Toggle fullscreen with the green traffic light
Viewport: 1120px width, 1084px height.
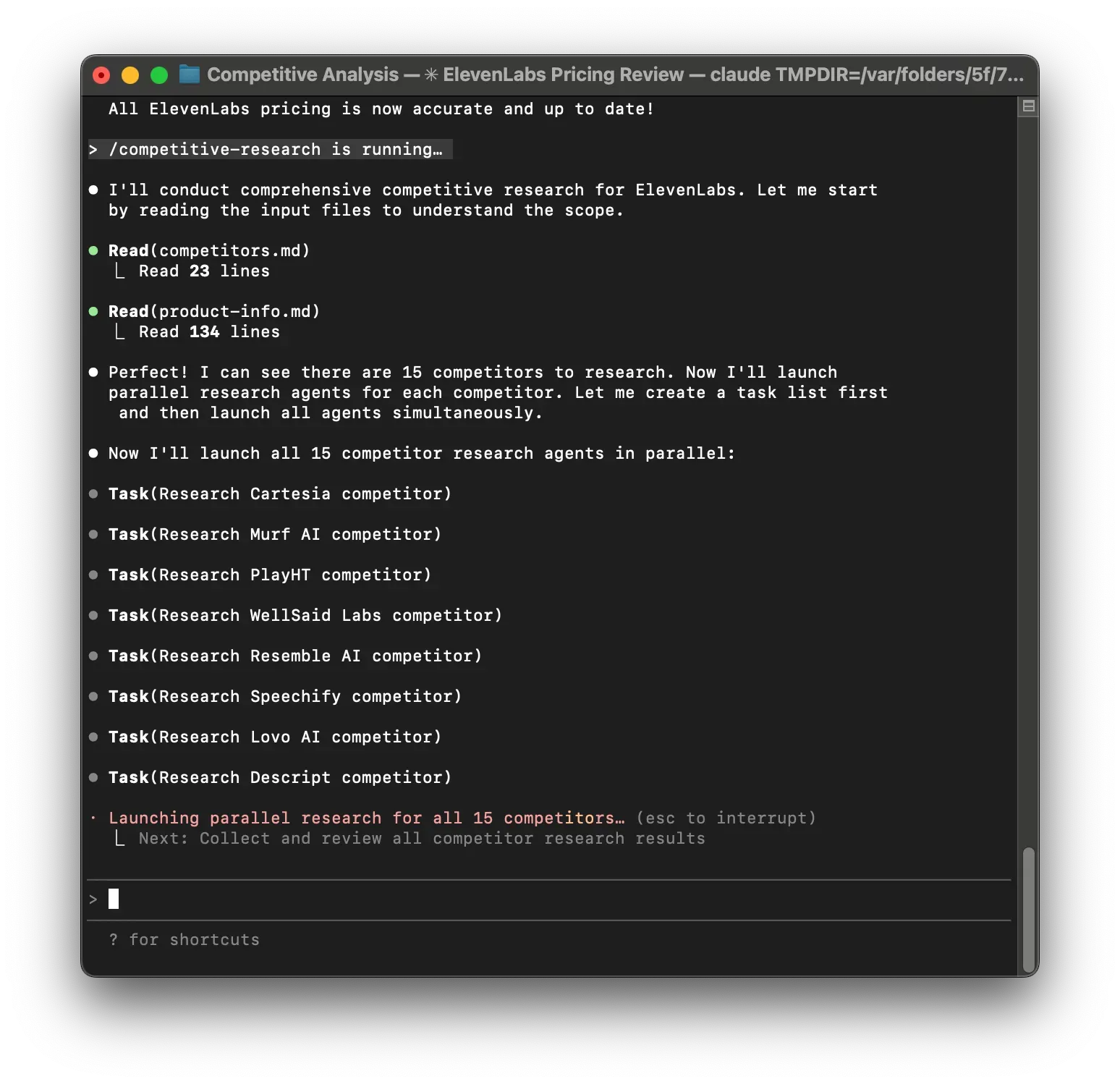coord(158,74)
